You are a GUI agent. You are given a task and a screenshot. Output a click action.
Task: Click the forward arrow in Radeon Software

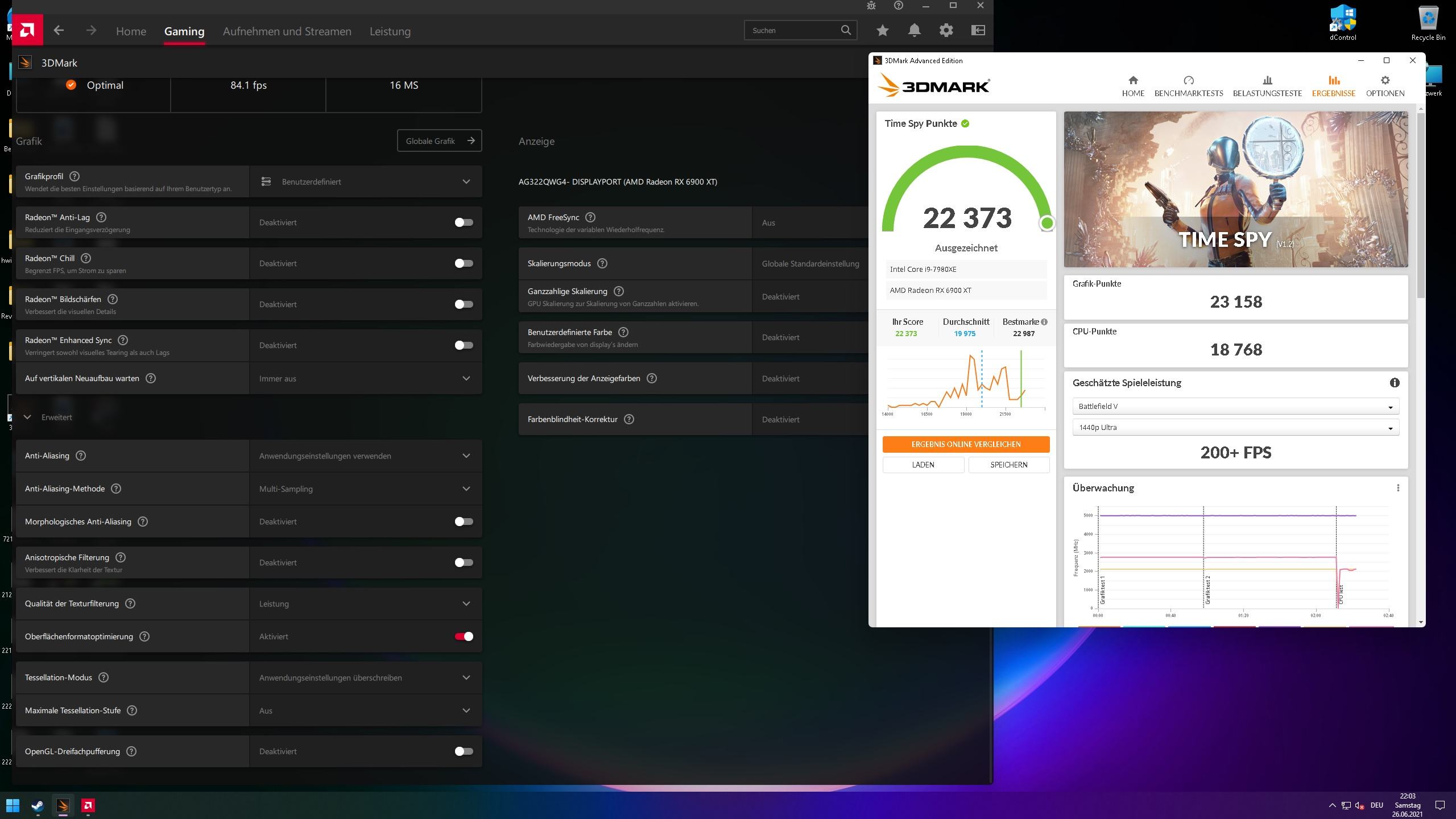(x=91, y=30)
